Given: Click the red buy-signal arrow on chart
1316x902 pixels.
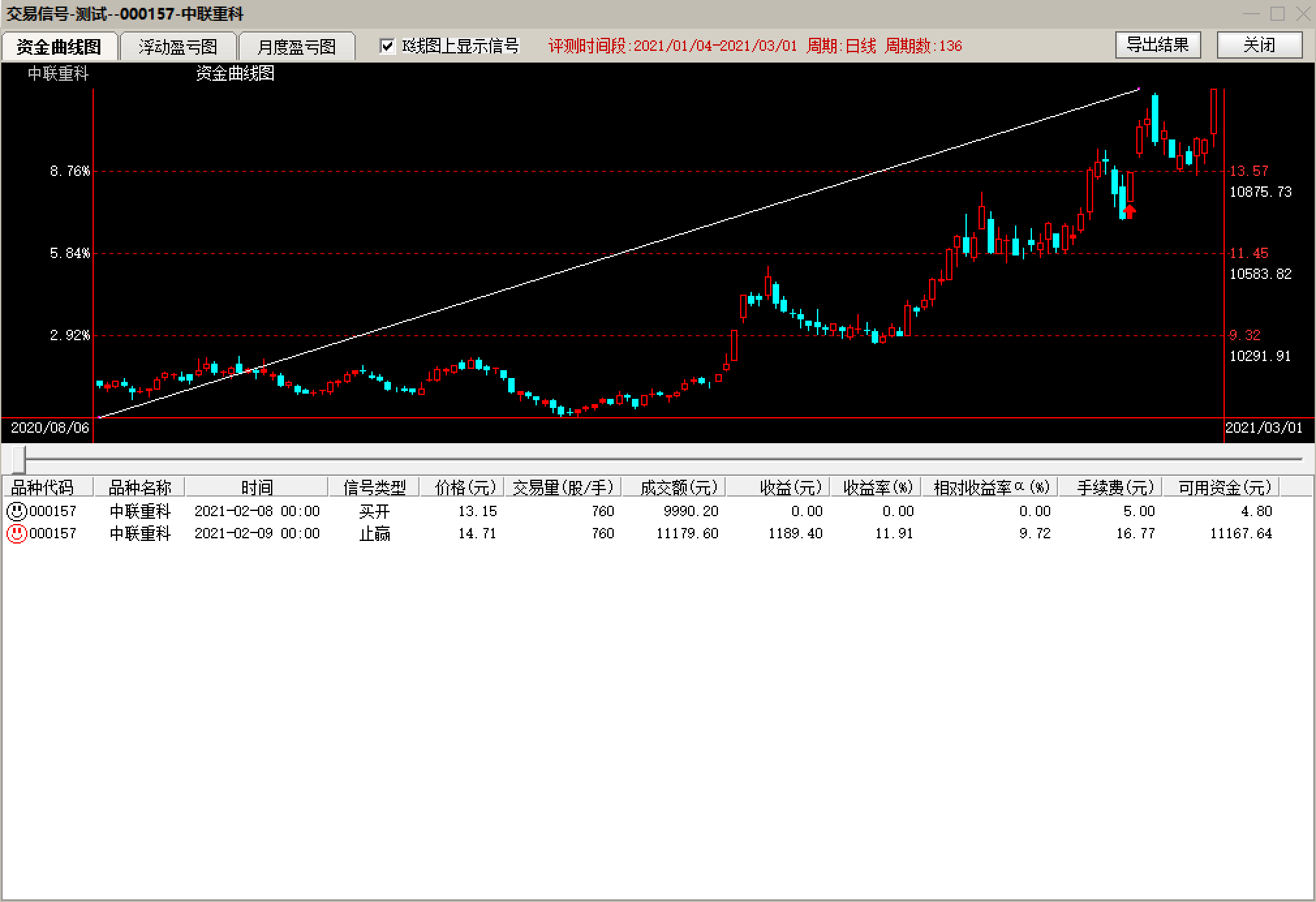Looking at the screenshot, I should pyautogui.click(x=1130, y=211).
